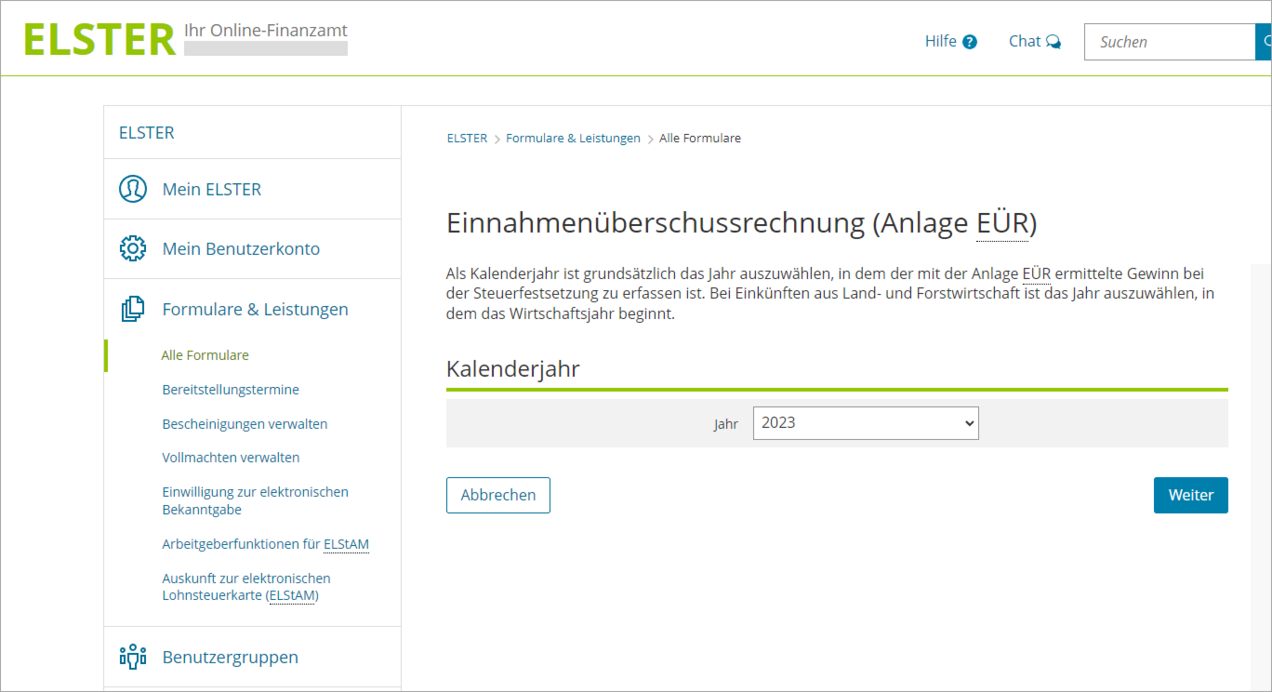1272x692 pixels.
Task: Click the Benutzergruppen people icon
Action: point(133,657)
